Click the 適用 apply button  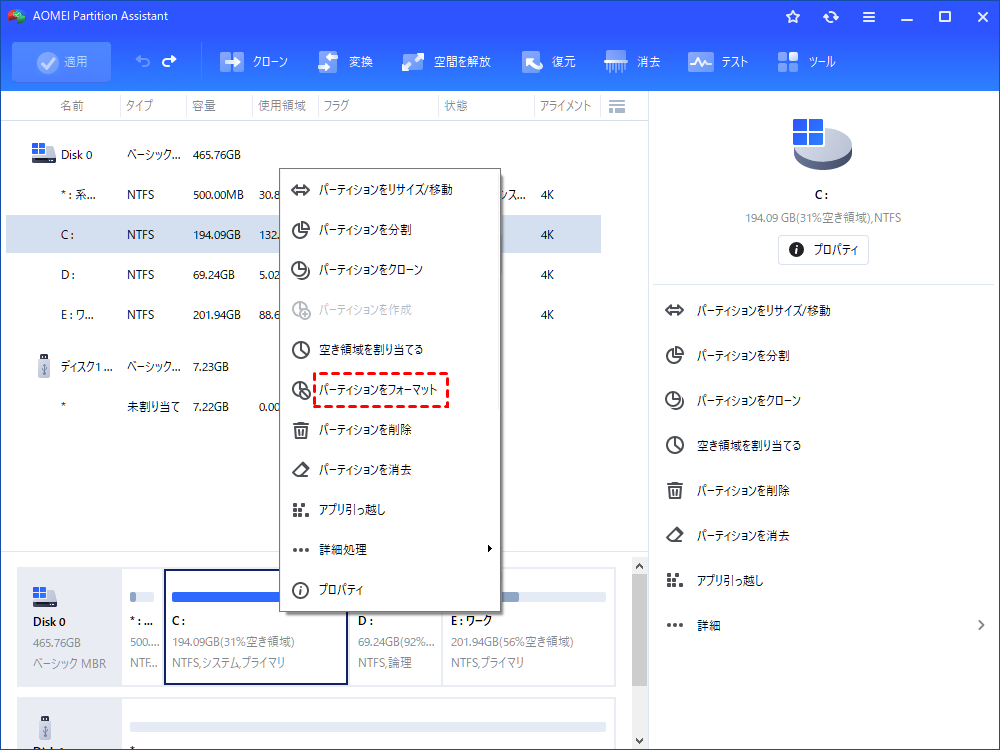tap(63, 62)
